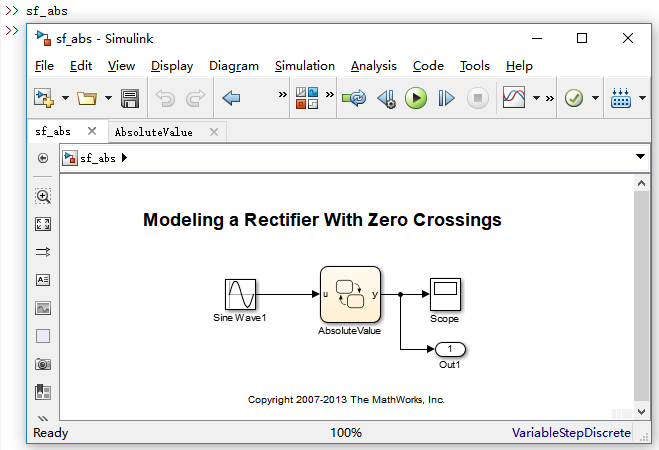Select the Area rectangle tool
The image size is (659, 450).
point(43,336)
